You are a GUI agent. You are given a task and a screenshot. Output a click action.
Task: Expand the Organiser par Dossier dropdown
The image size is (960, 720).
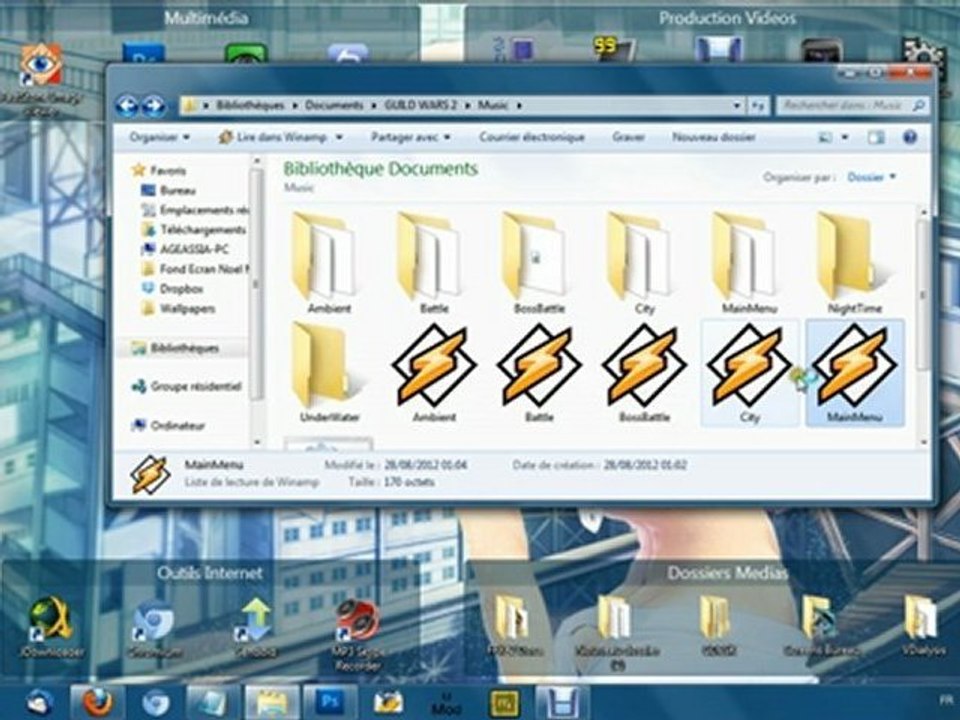pos(872,177)
